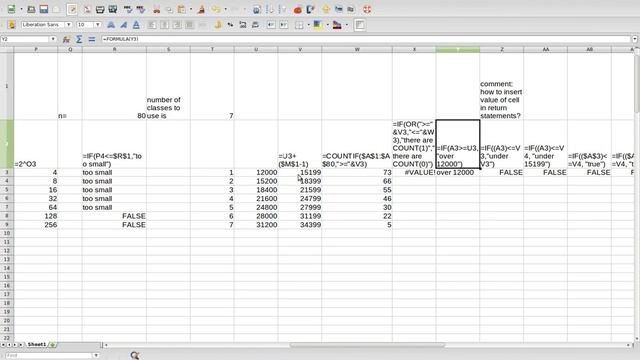Viewport: 640px width, 360px height.
Task: Expand the Name Box dropdown
Action: (x=53, y=39)
